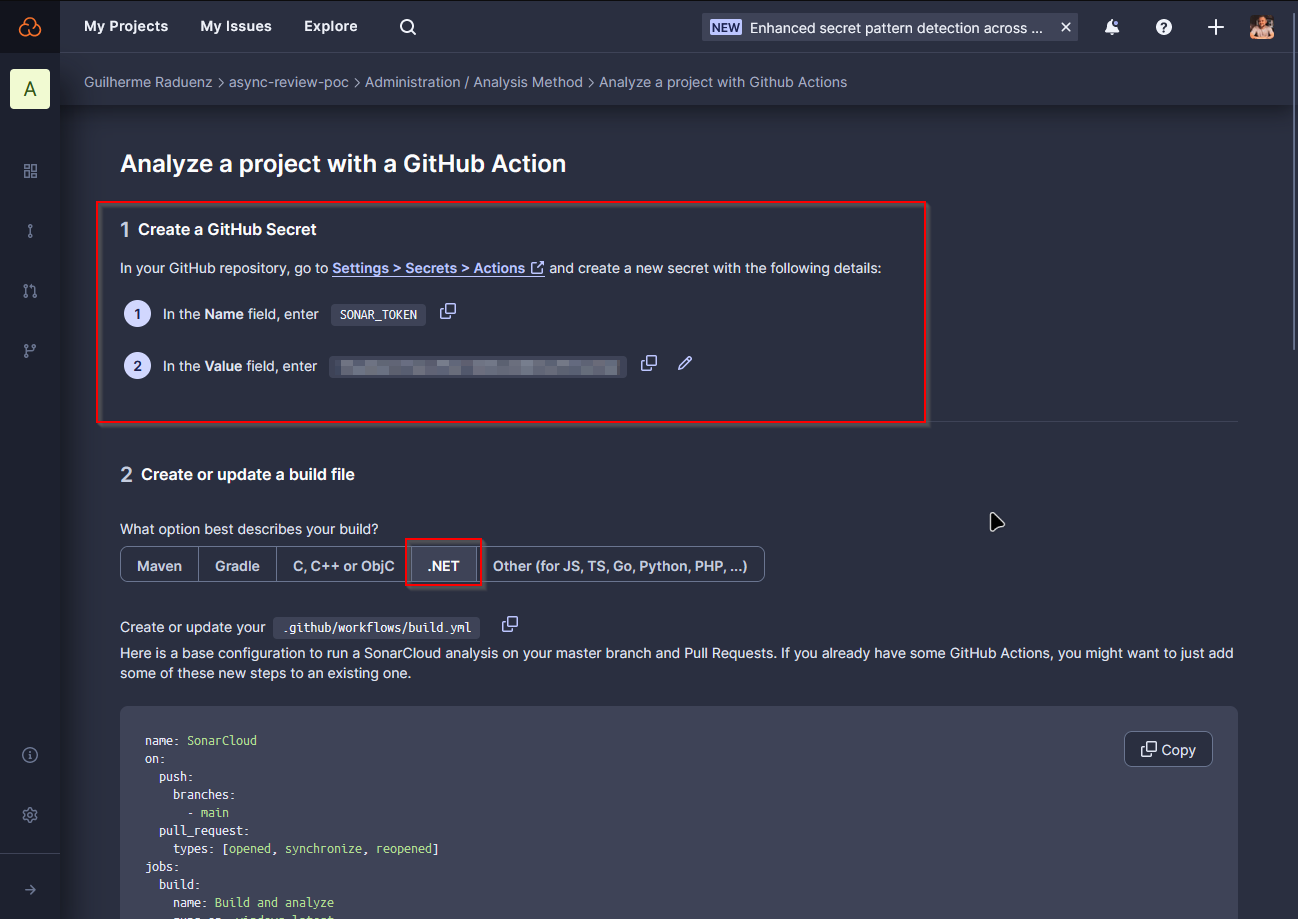Click 'name: Build and analyze' YAML line
Screen dimensions: 1298x919
pos(253,902)
